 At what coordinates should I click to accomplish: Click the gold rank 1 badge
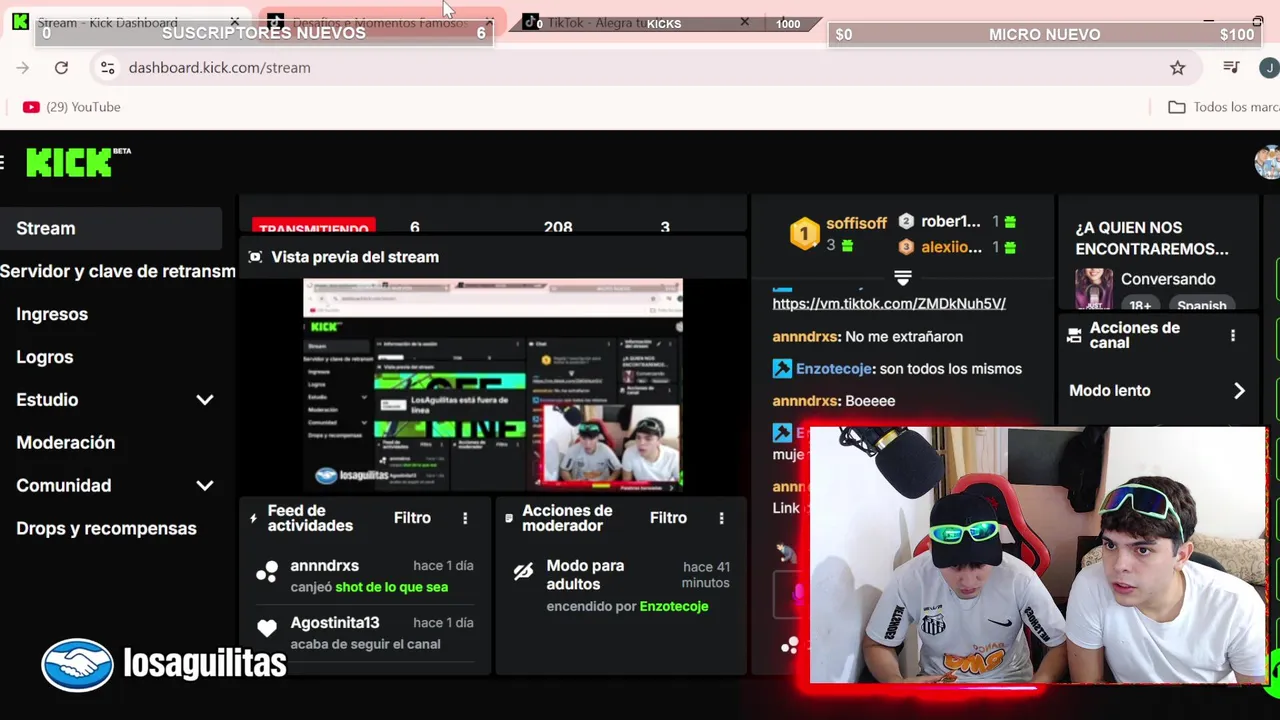[x=804, y=234]
